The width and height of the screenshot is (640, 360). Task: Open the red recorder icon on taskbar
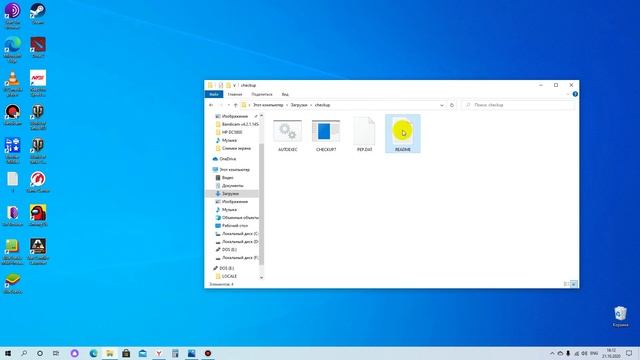[208, 353]
